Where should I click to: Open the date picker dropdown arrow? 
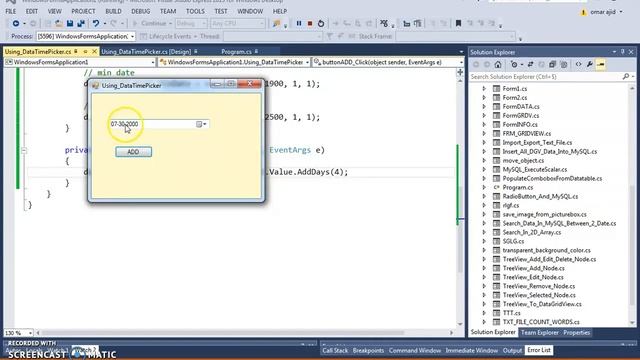point(205,124)
